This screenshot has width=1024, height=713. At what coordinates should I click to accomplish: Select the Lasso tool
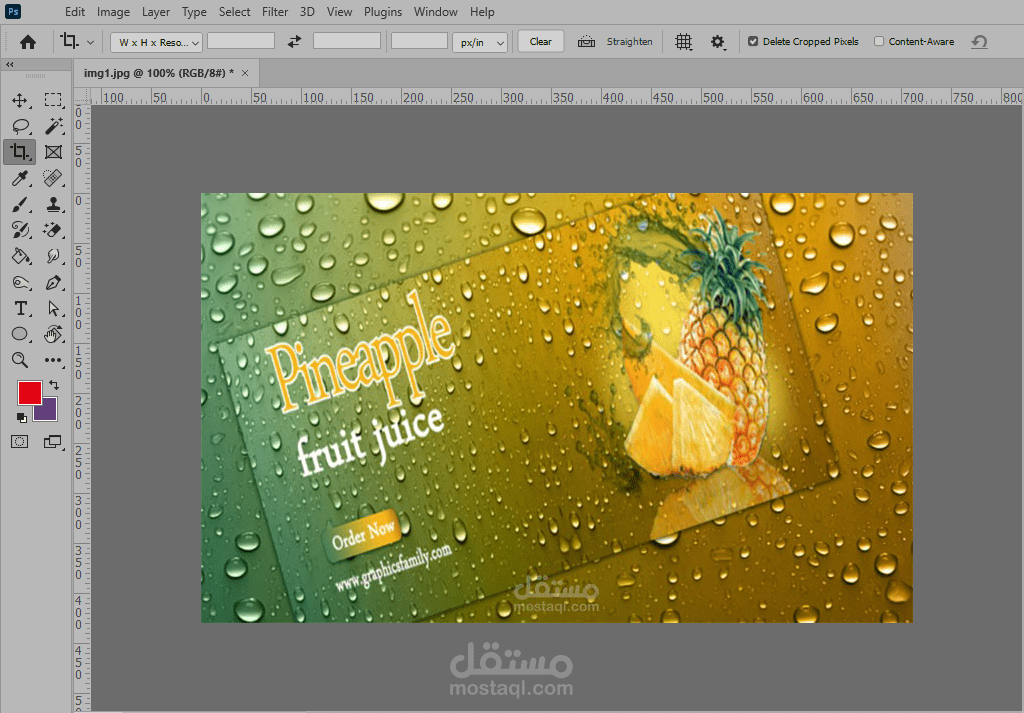(x=20, y=126)
